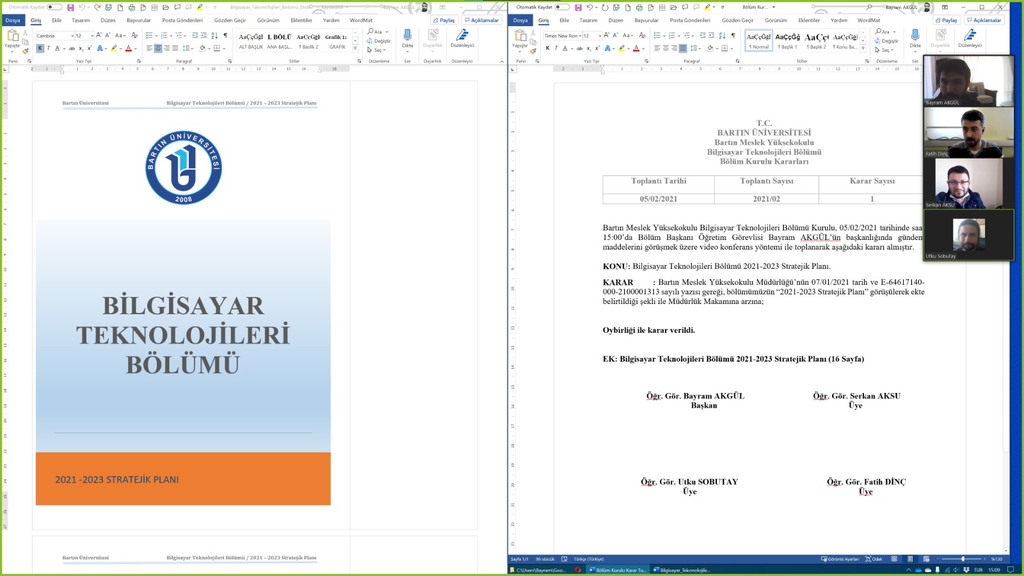Viewport: 1024px width, 576px height.
Task: Click Bold button in left Word window
Action: click(x=40, y=48)
